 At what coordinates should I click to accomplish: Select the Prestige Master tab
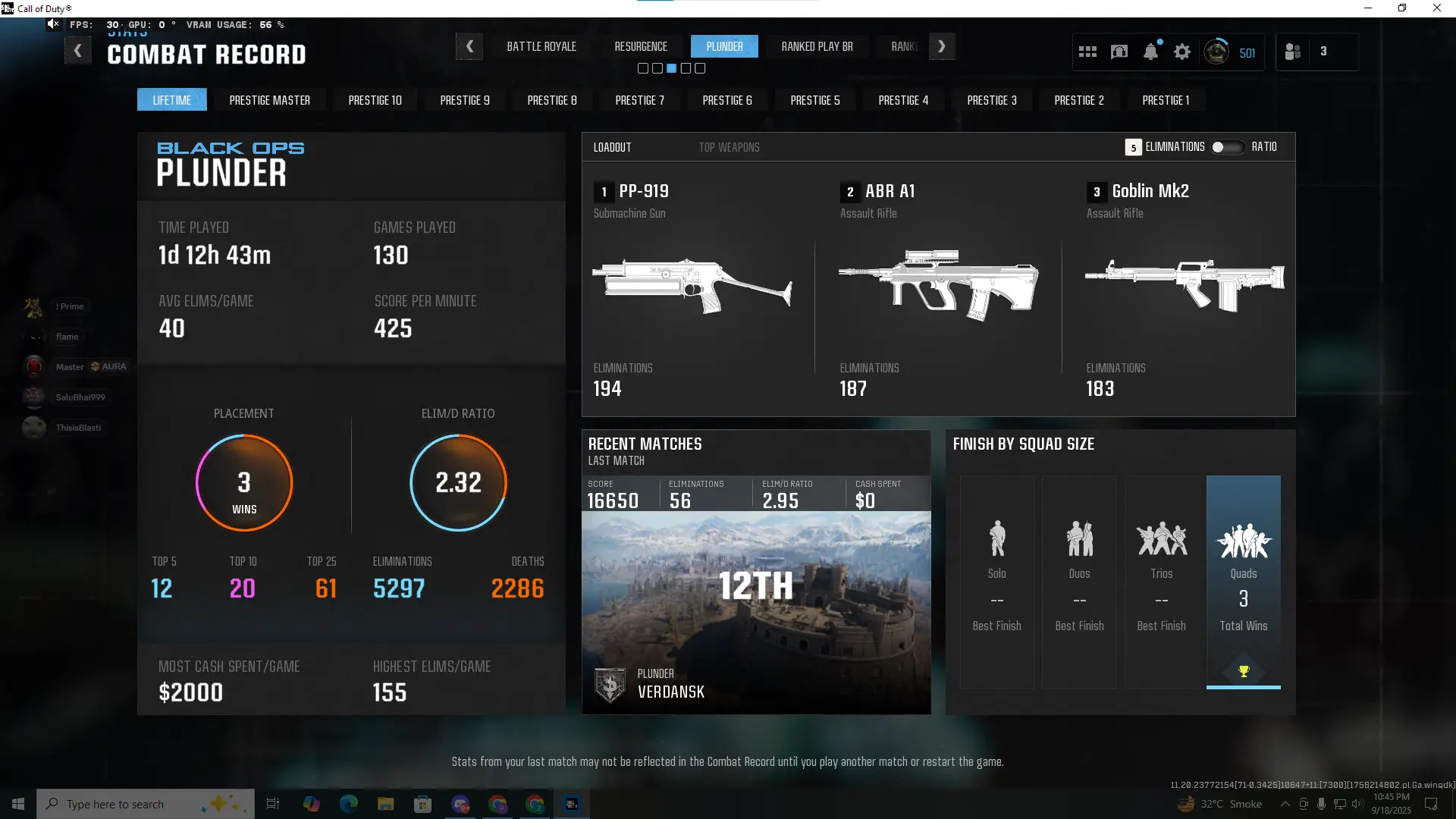(x=269, y=100)
